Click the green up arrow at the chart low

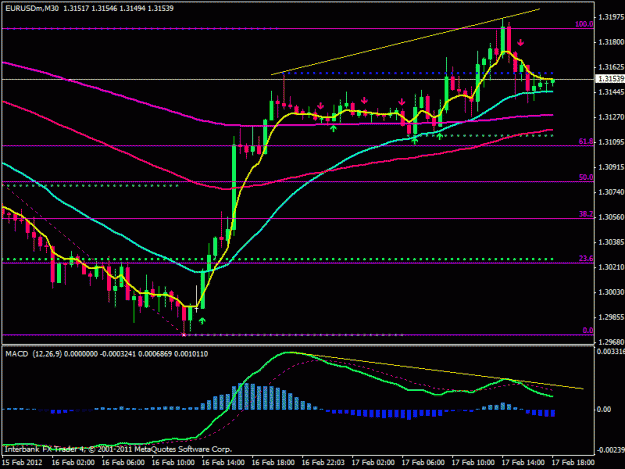(202, 320)
